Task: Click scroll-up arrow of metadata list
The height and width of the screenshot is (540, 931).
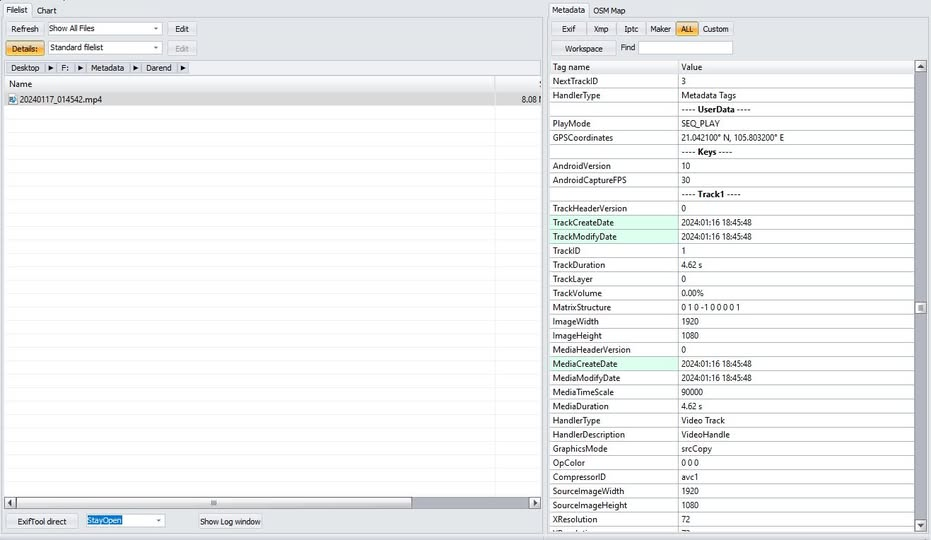Action: 920,67
